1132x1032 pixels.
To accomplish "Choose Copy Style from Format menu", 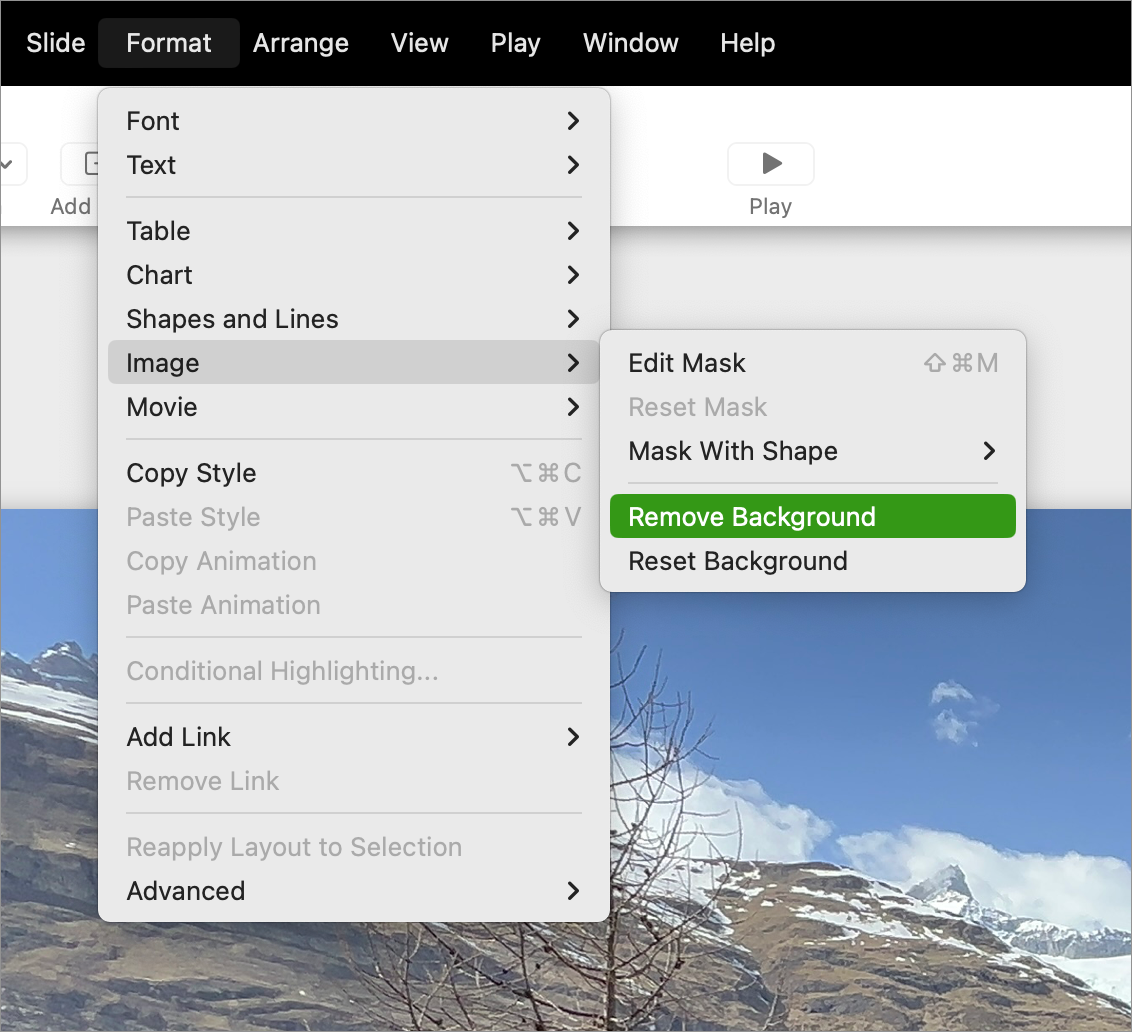I will [x=354, y=473].
